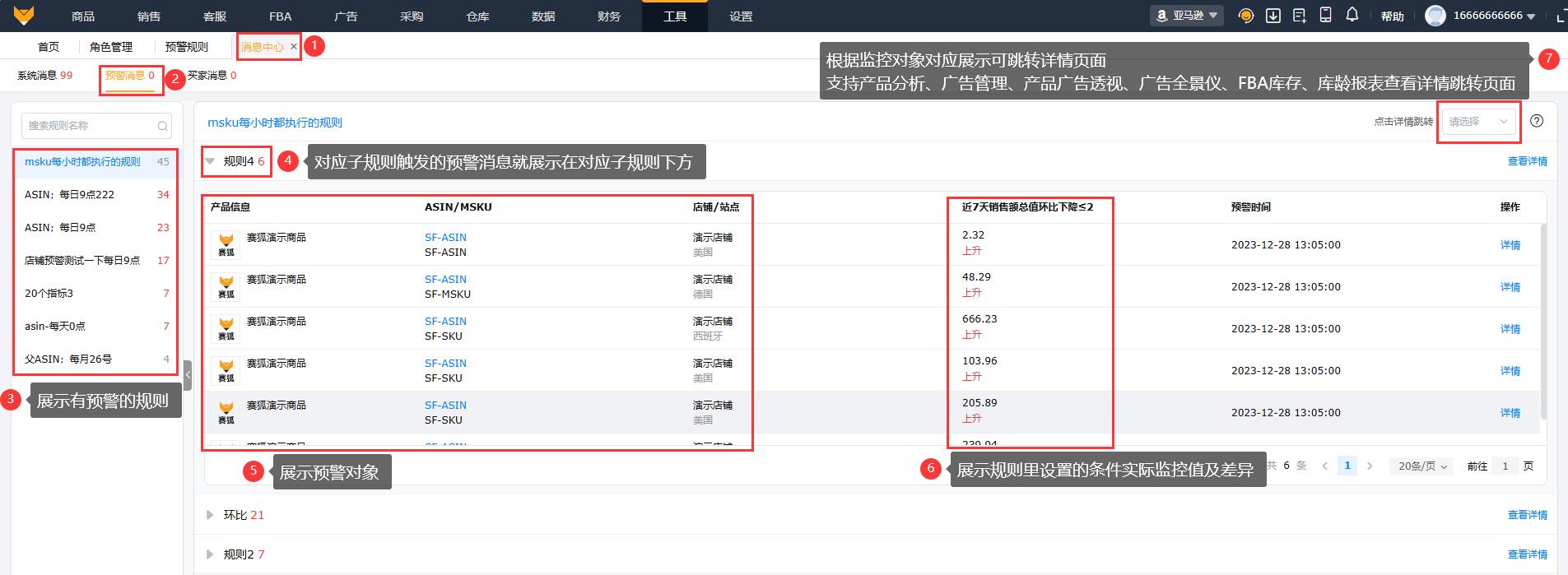Focus the 搜索规则名称 search field
This screenshot has height=575, width=1568.
coord(96,126)
